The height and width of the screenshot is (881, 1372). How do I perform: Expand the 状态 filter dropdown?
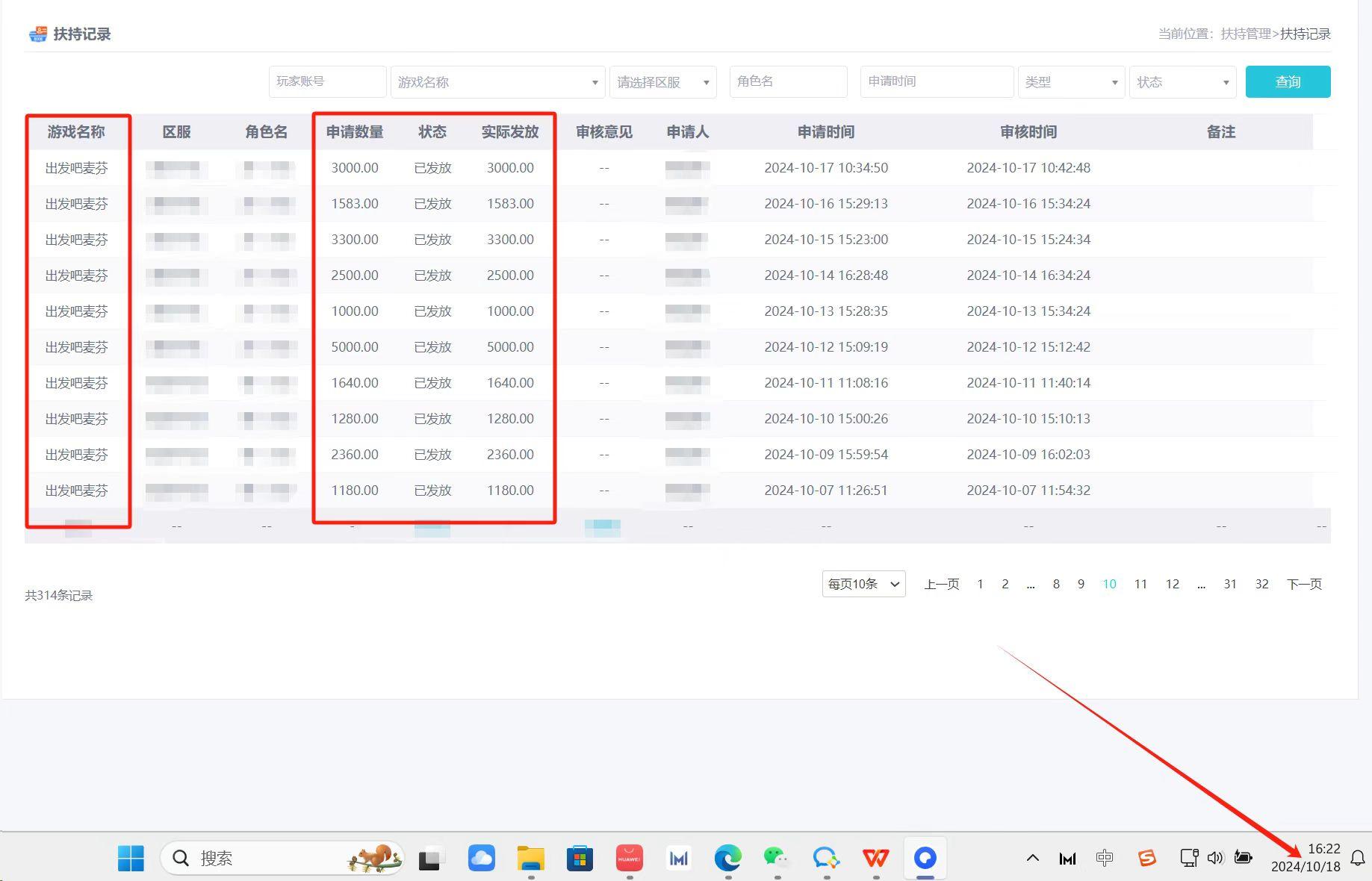(1183, 82)
